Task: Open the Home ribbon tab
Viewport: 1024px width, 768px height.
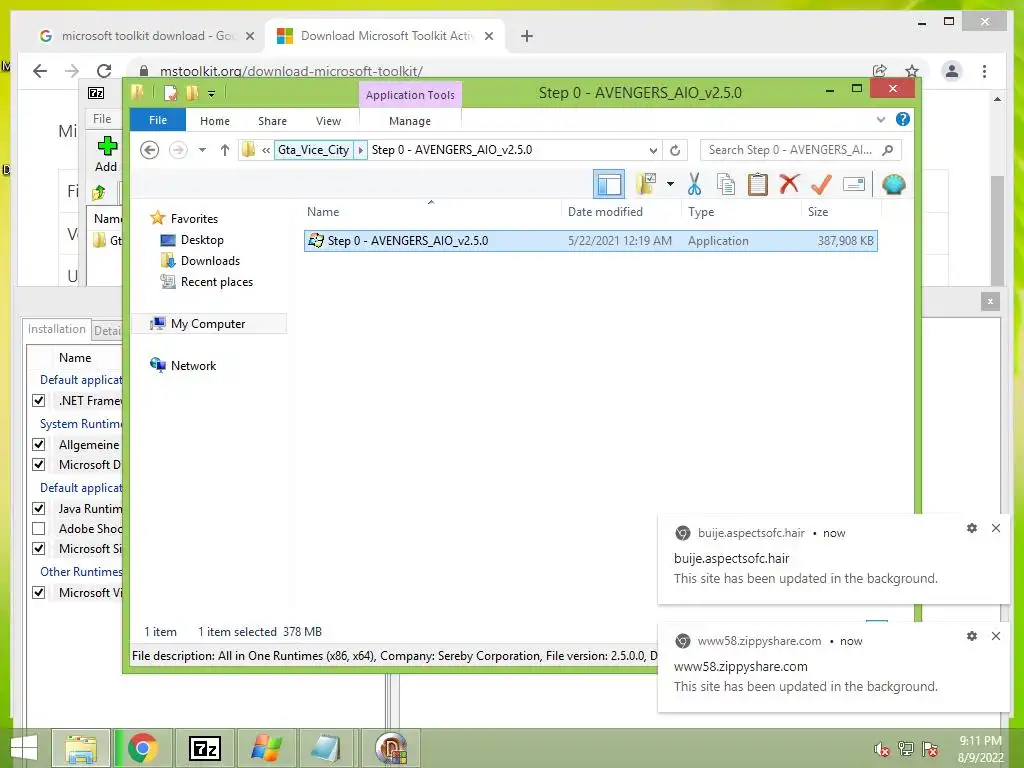Action: click(215, 121)
